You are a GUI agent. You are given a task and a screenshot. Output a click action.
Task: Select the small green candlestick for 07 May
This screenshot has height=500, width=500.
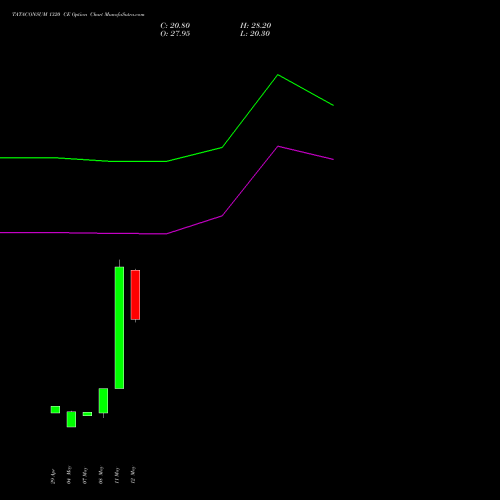[x=87, y=414]
